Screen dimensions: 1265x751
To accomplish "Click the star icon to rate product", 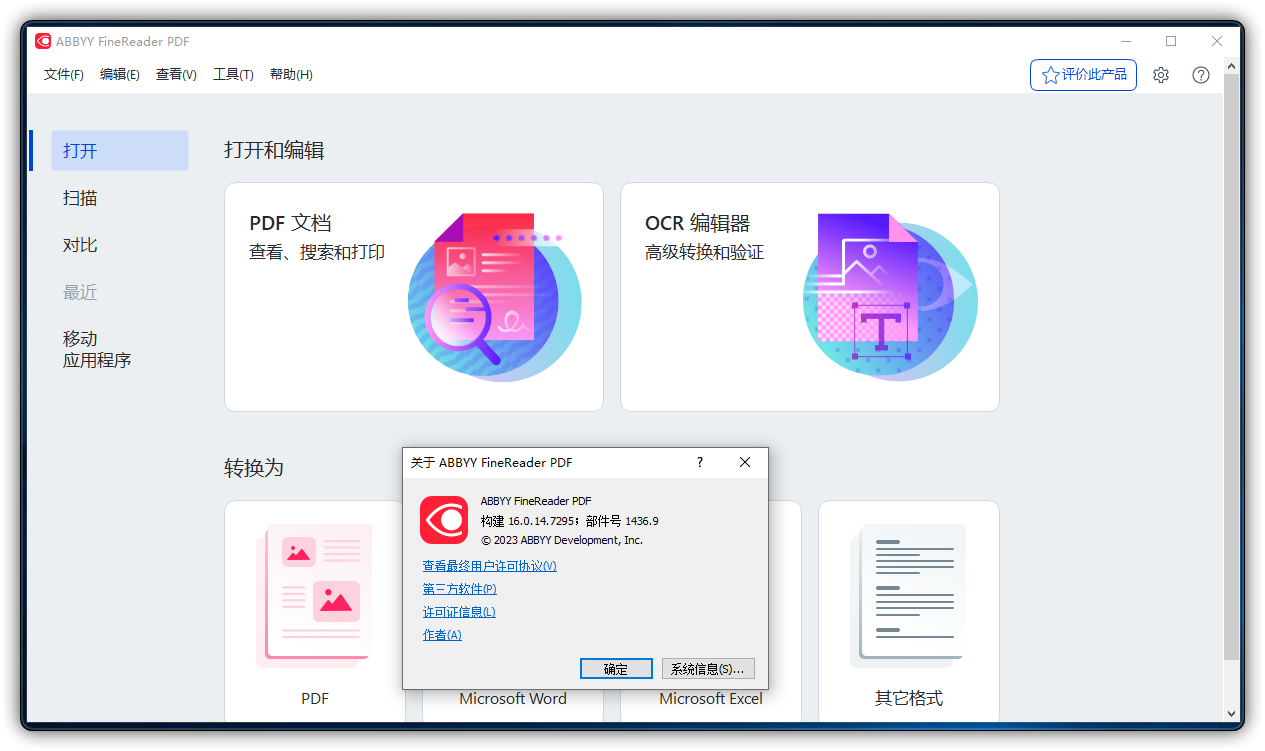I will click(x=1050, y=75).
